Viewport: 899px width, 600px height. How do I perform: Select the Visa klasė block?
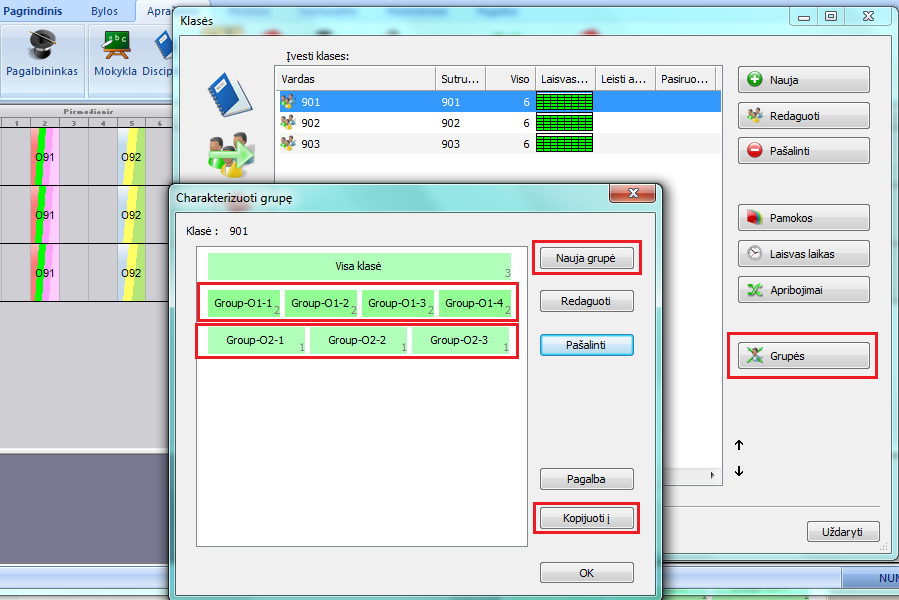[358, 267]
